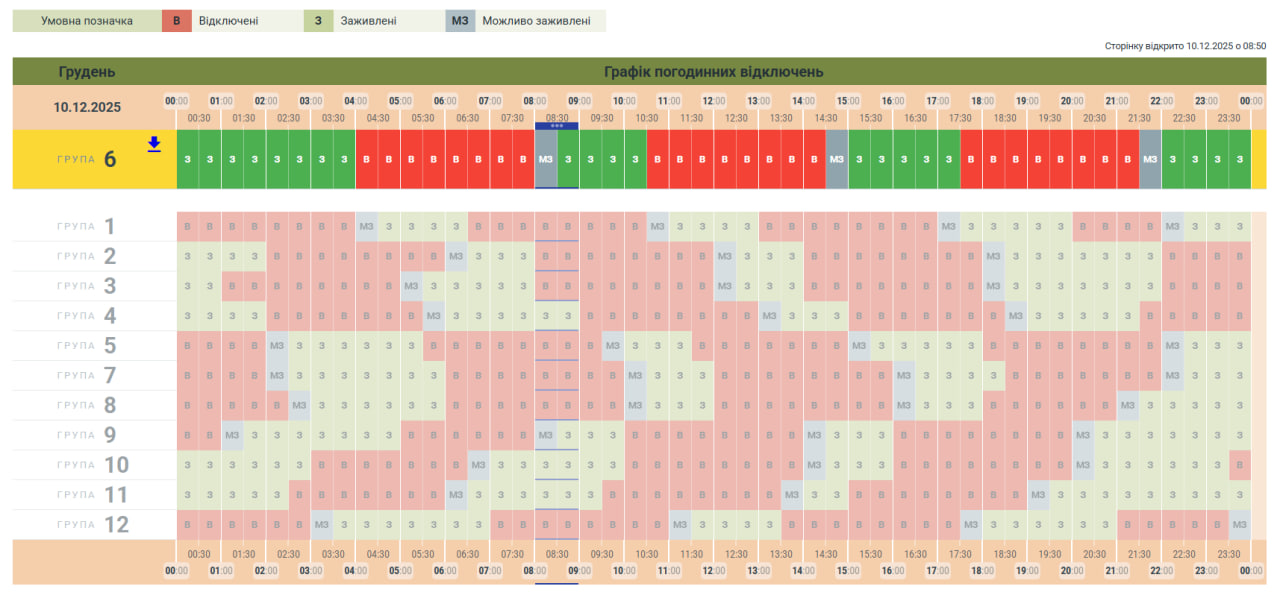Click the "Сторінку відкрито" timestamp text
Screen dimensions: 1280x595
[1185, 46]
